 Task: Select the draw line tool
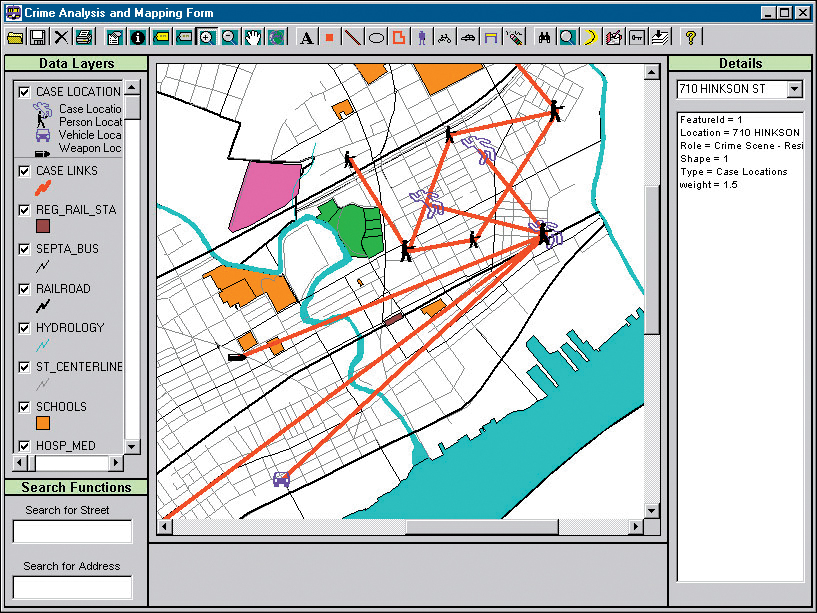pos(353,38)
